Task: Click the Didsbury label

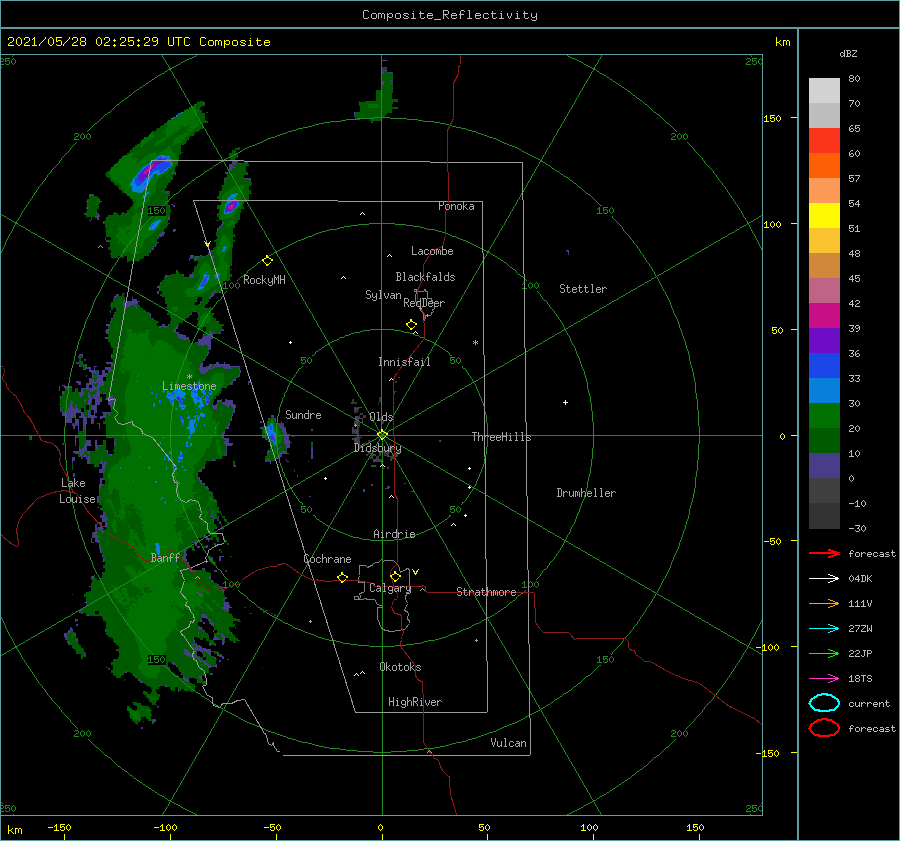Action: [x=377, y=448]
